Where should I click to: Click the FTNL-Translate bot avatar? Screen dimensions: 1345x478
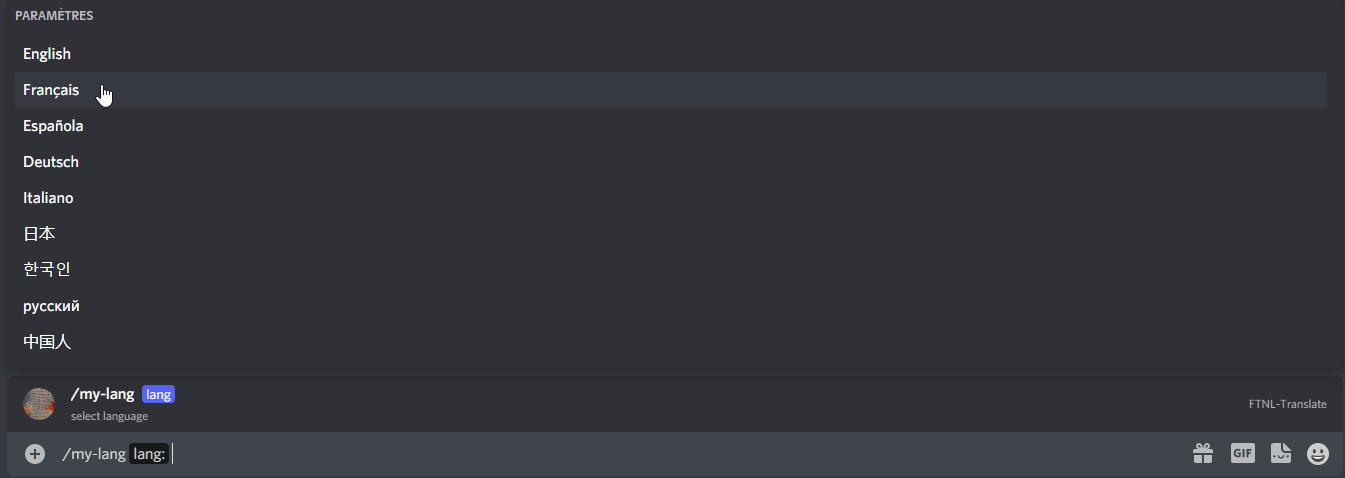click(39, 403)
